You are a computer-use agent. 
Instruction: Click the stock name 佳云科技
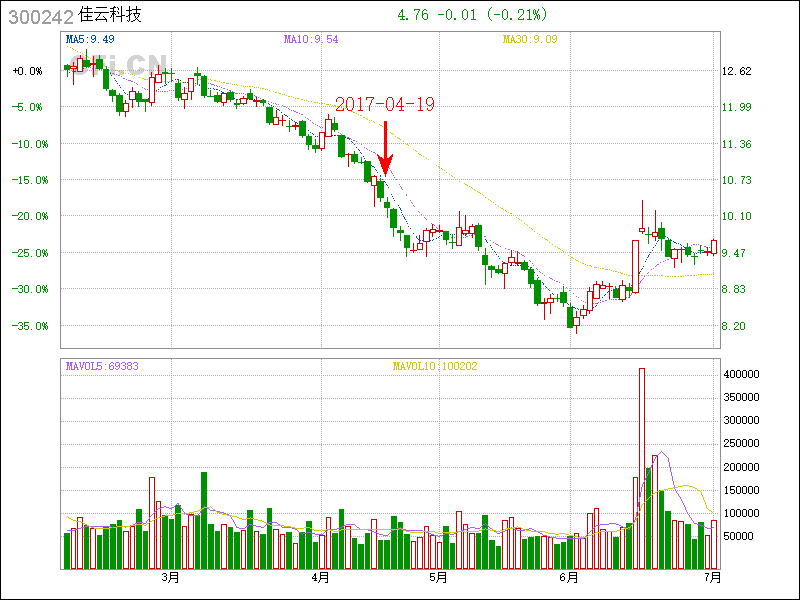[x=110, y=15]
